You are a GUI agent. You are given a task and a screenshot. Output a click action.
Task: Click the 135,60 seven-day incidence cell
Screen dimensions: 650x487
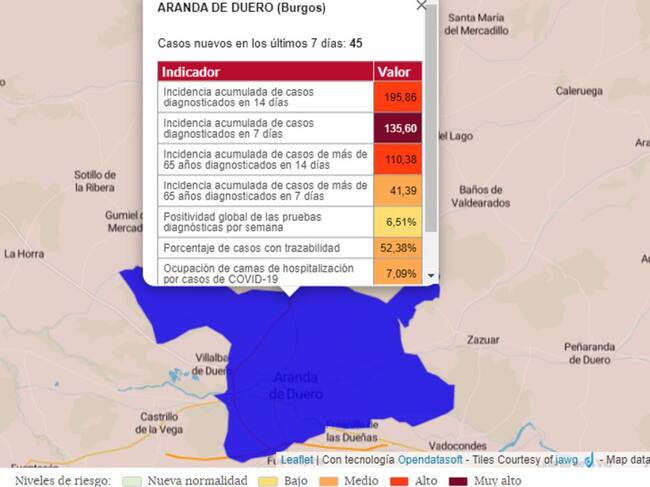[399, 128]
